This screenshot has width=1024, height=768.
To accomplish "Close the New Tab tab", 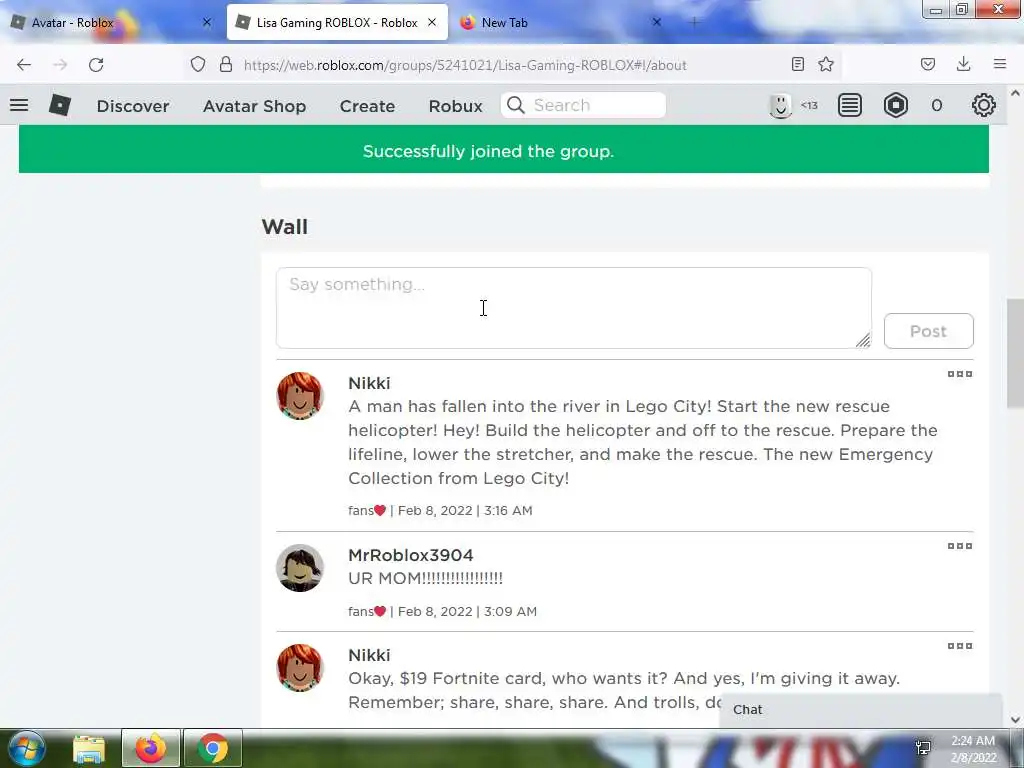I will coord(657,22).
